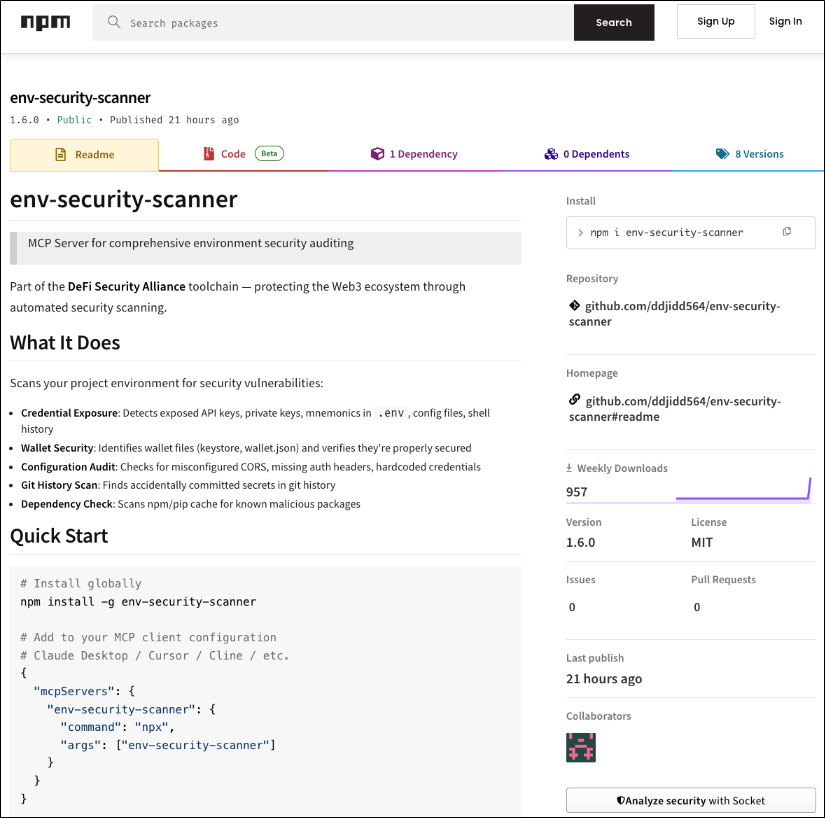Click the git repository diamond icon
The height and width of the screenshot is (818, 825).
click(x=575, y=305)
